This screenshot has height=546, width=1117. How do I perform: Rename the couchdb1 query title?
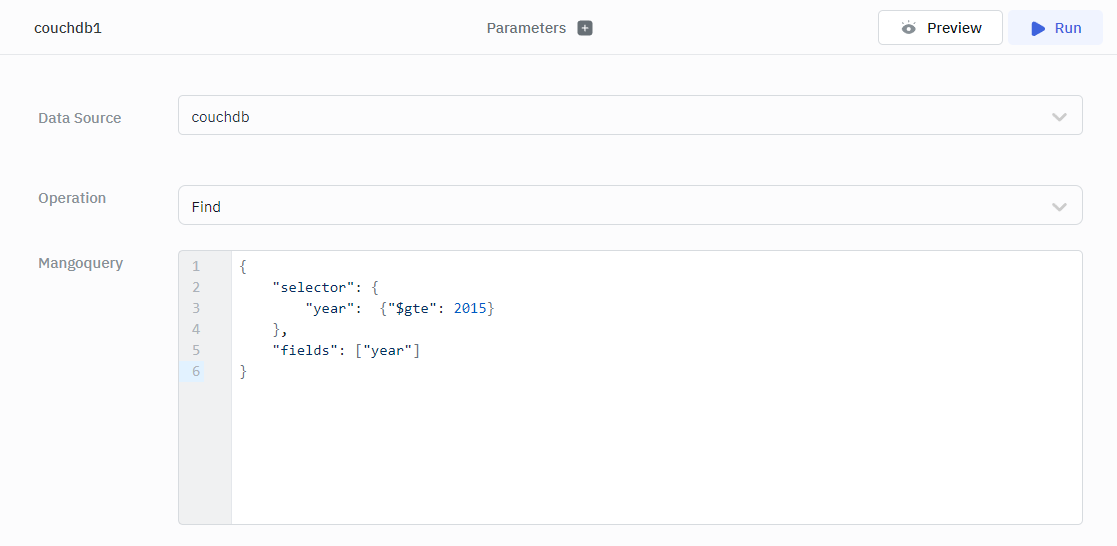[68, 28]
